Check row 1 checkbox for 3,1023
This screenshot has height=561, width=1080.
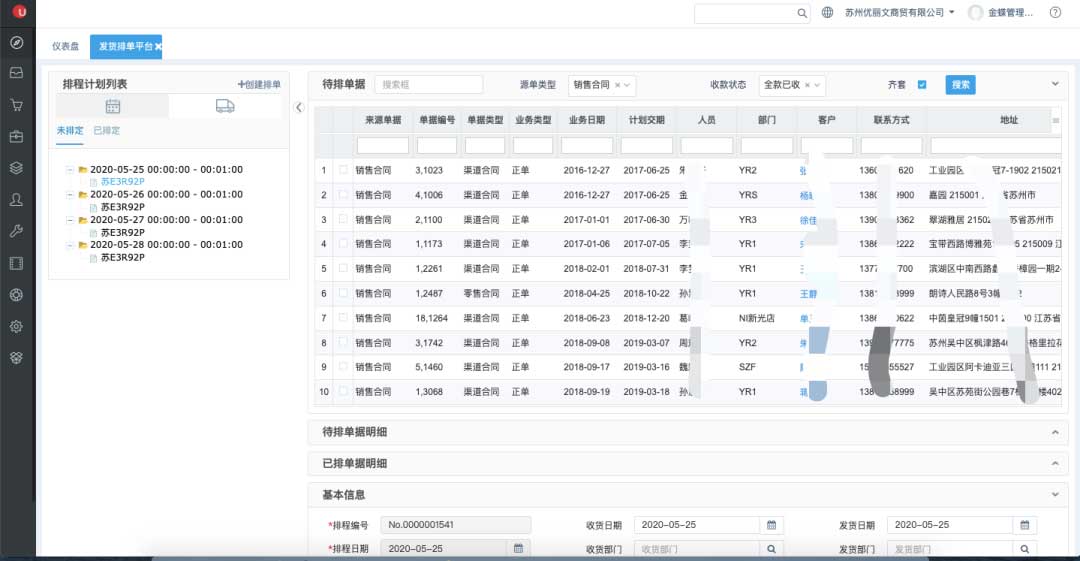(343, 170)
